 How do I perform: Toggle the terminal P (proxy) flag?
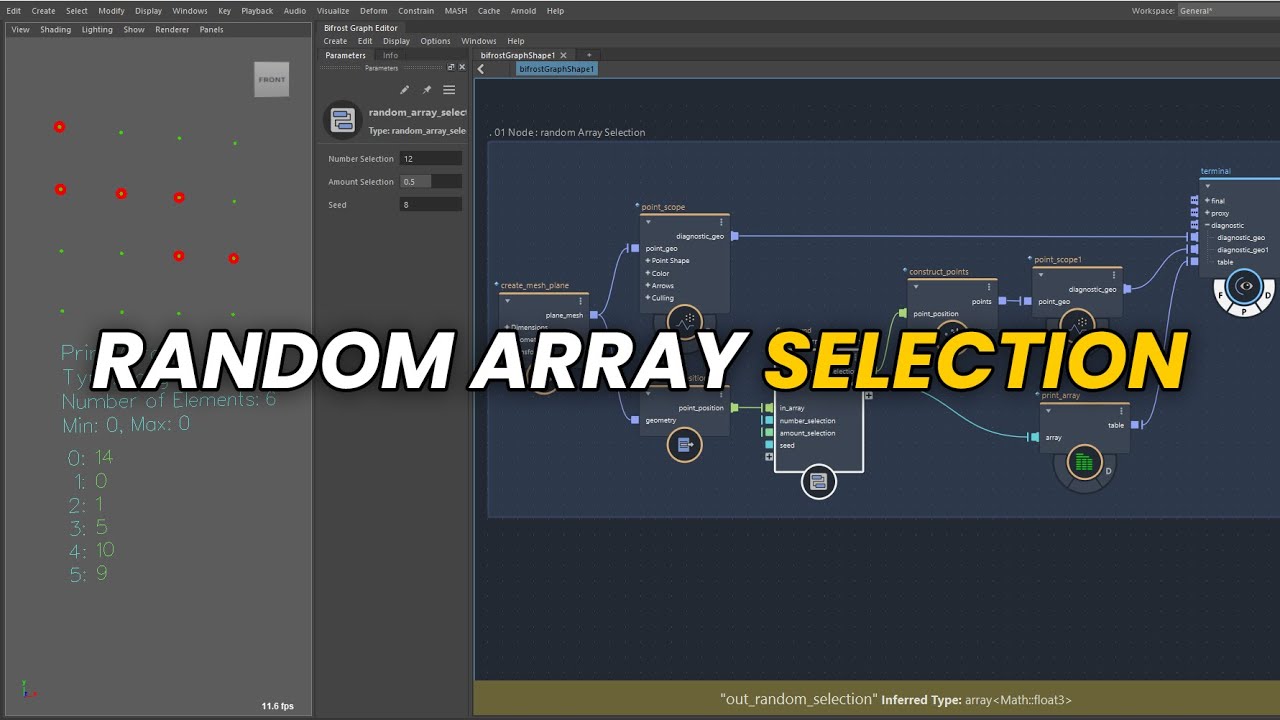point(1245,311)
